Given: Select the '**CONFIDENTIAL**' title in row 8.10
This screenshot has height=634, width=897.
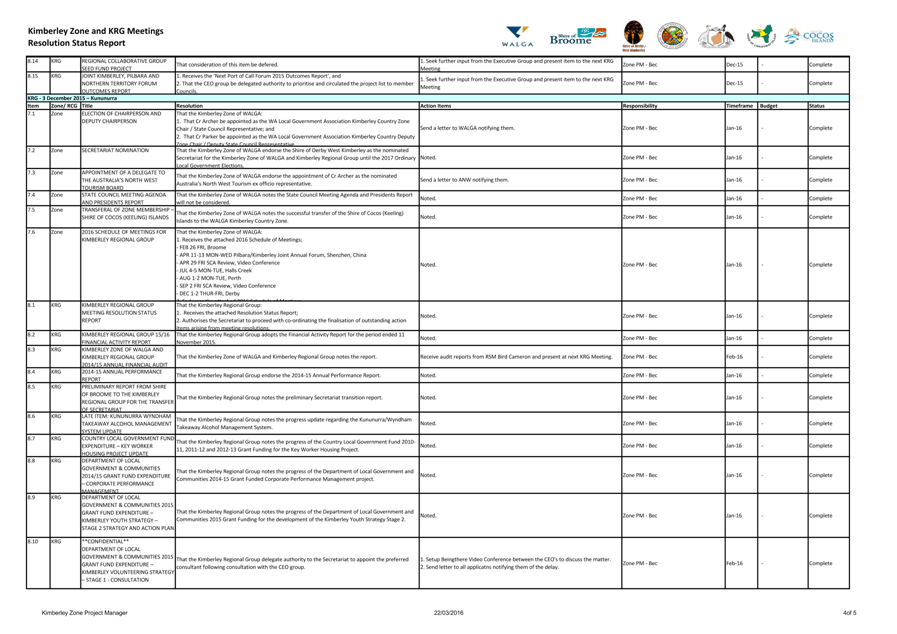Looking at the screenshot, I should click(105, 541).
